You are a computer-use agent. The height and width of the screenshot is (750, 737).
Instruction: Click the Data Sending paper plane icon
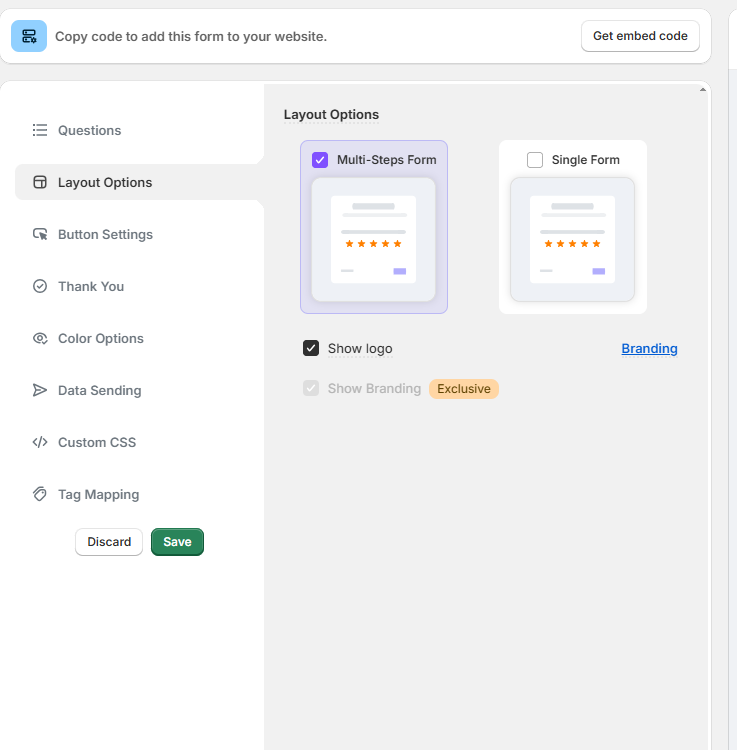pos(40,390)
